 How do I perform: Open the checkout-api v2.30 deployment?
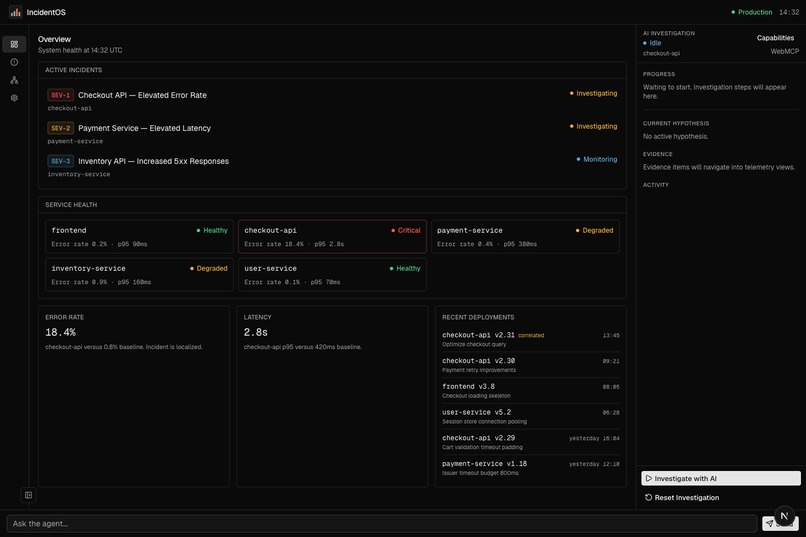tap(530, 365)
